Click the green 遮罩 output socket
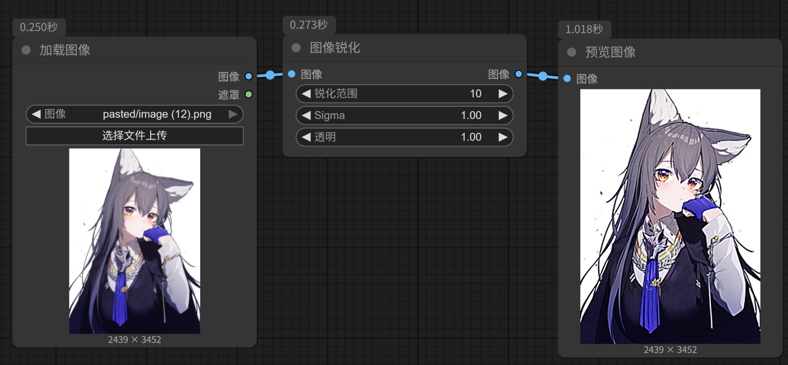Viewport: 788px width, 365px height. click(248, 94)
